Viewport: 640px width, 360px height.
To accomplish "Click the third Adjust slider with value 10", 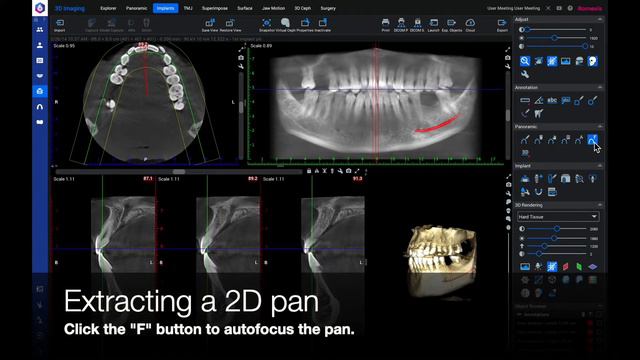I will (556, 47).
